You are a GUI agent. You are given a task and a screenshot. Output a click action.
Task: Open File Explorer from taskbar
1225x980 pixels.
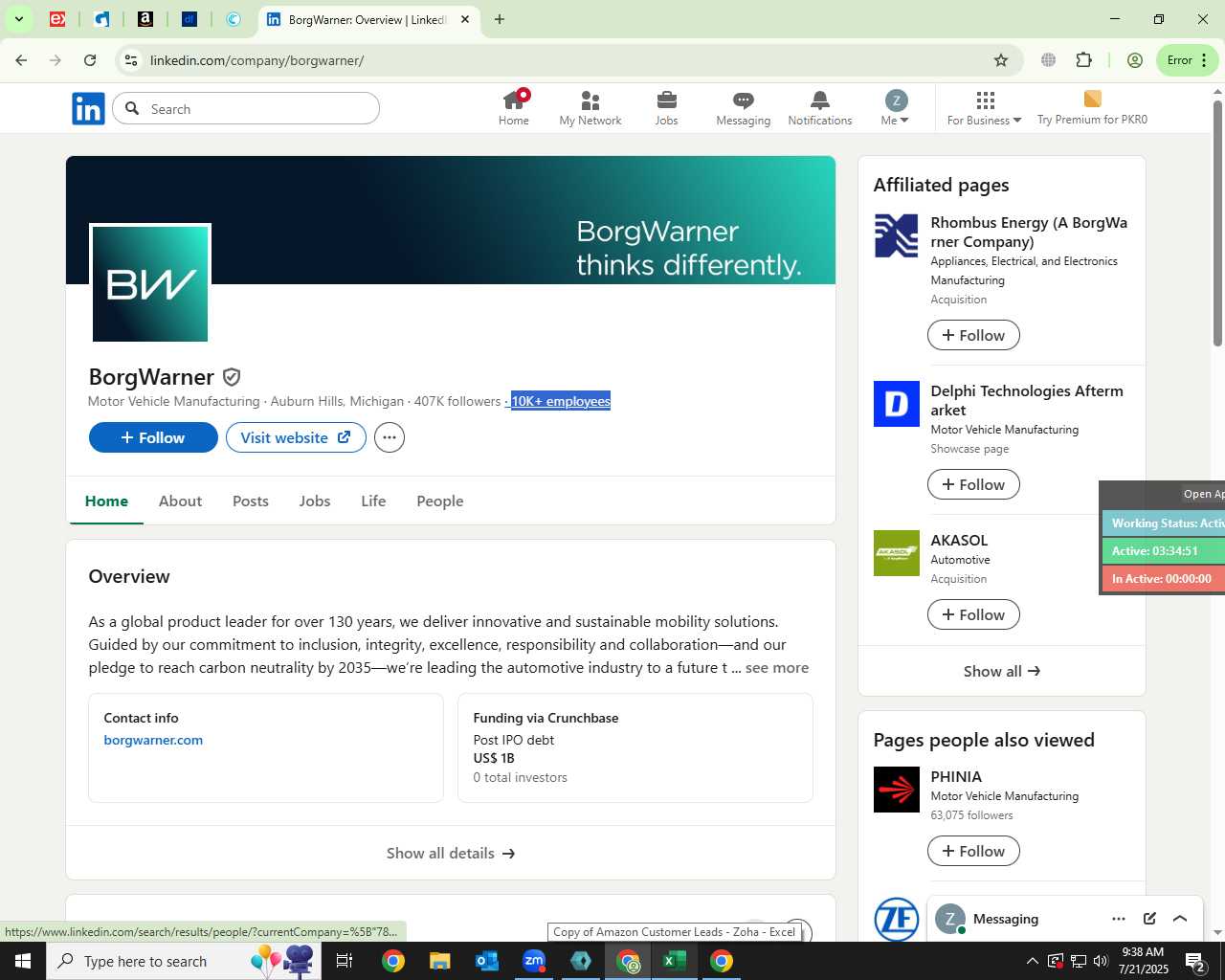[x=440, y=961]
